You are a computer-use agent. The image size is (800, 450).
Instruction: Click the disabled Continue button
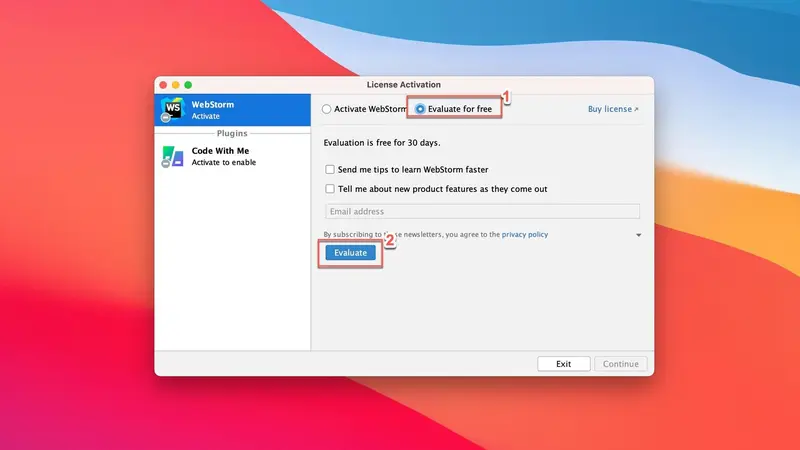coord(620,364)
